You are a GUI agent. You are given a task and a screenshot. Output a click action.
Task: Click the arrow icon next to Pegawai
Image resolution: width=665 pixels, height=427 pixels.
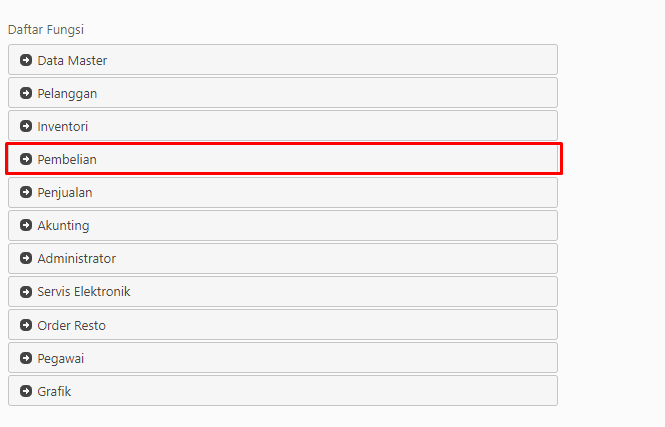click(26, 358)
